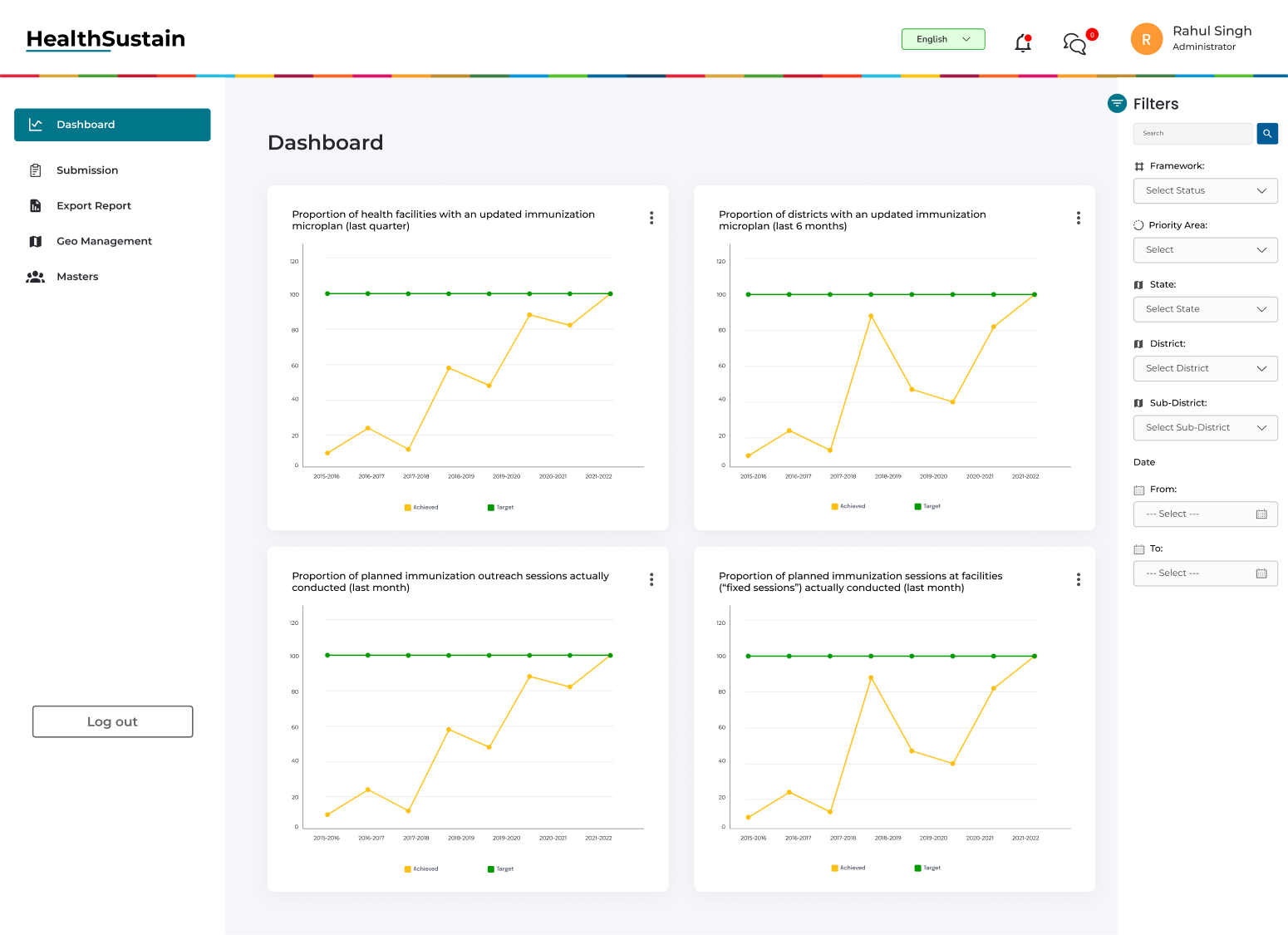Toggle Achieved legend in fixed sessions chart
The width and height of the screenshot is (1288, 935).
[x=848, y=868]
